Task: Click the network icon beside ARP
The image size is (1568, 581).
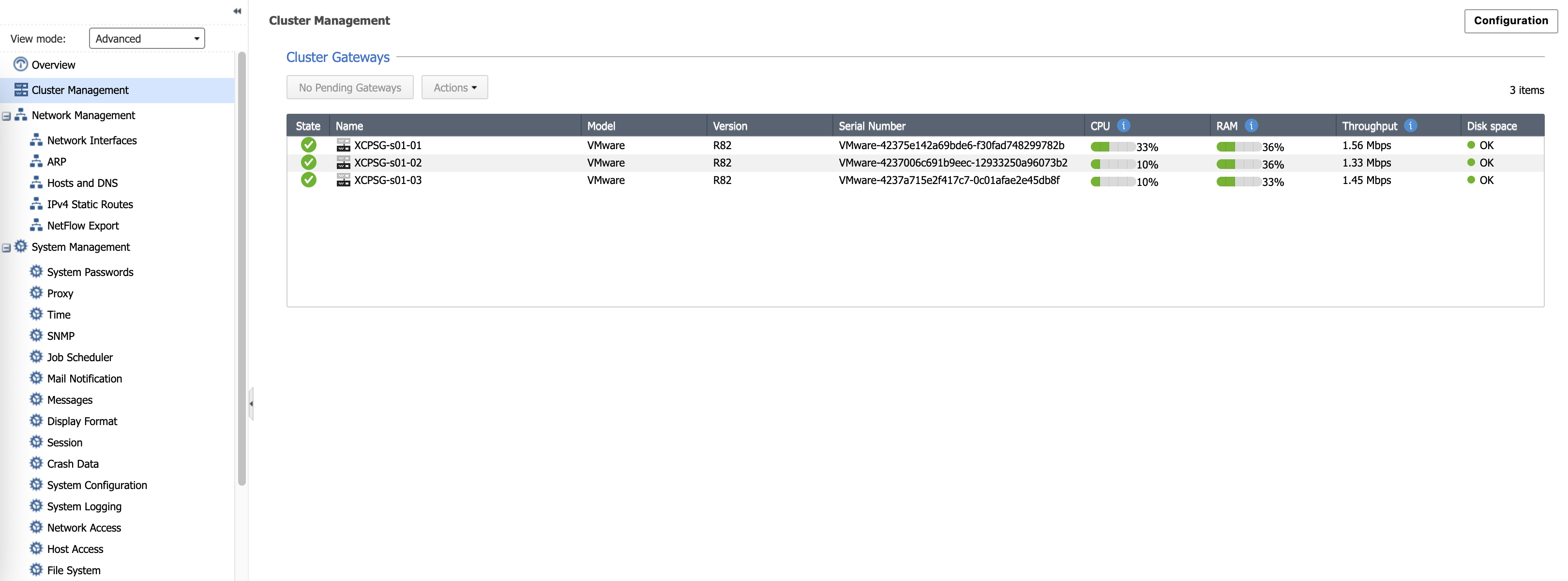Action: (36, 161)
